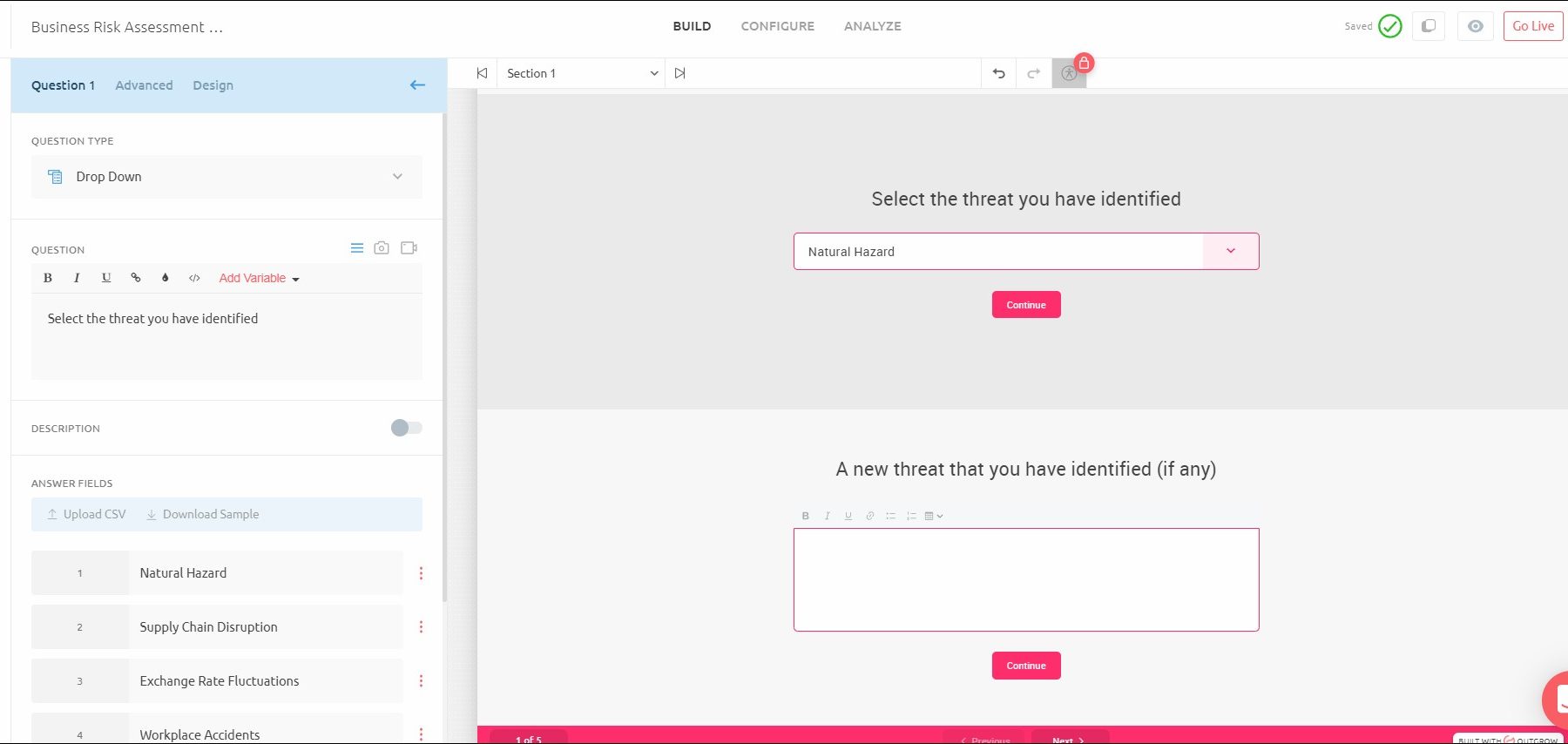Enable the Description toggle
The image size is (1568, 744).
406,428
